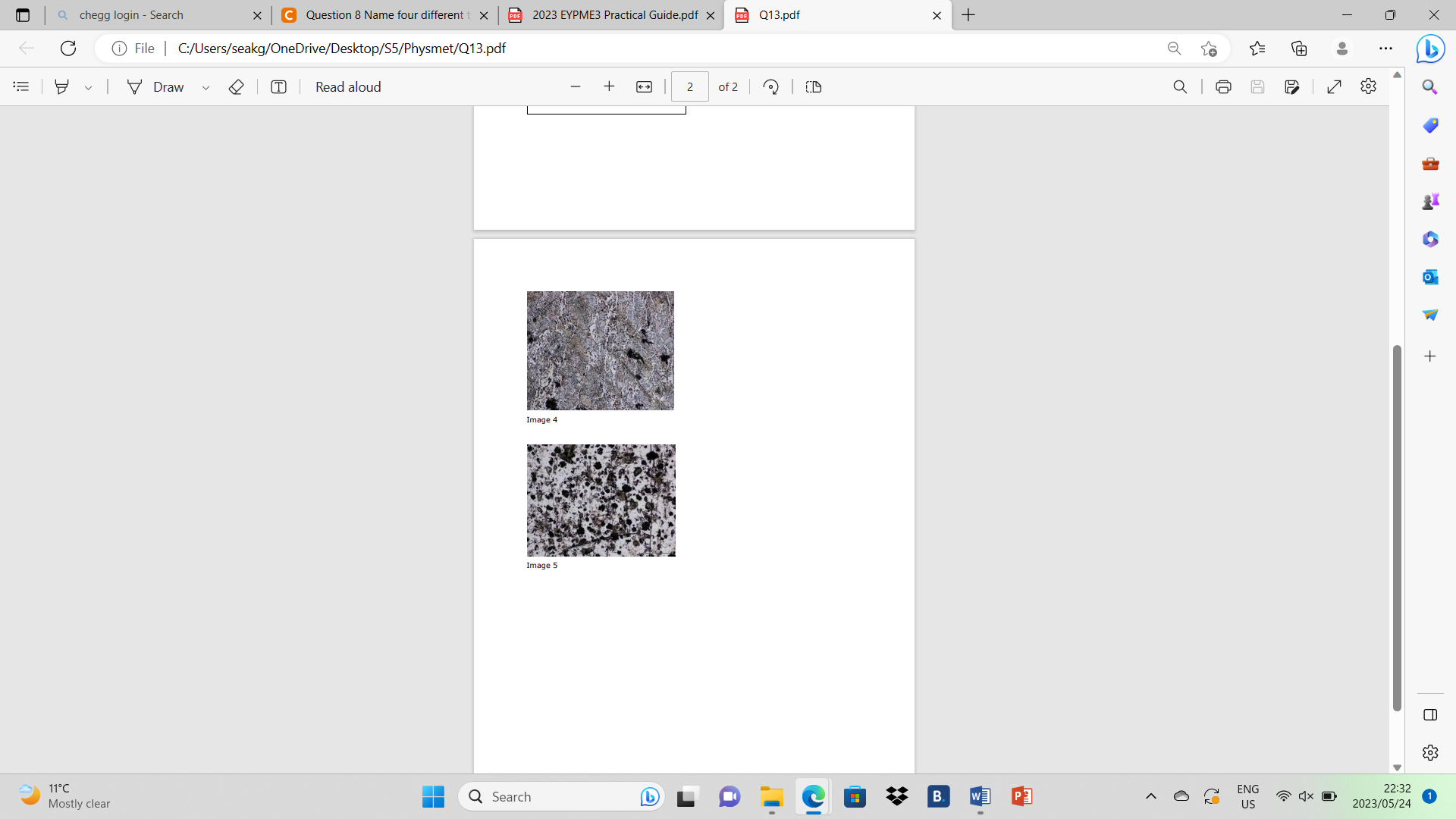This screenshot has height=819, width=1456.
Task: Start Read aloud for the document
Action: pos(347,86)
